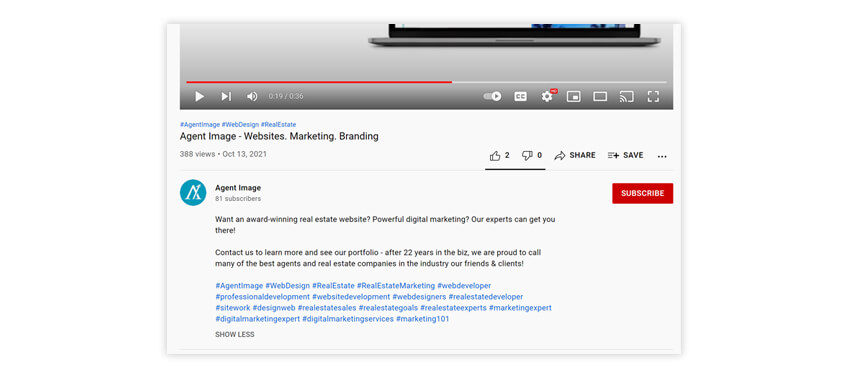Select the video title text
This screenshot has width=848, height=377.
tap(279, 136)
